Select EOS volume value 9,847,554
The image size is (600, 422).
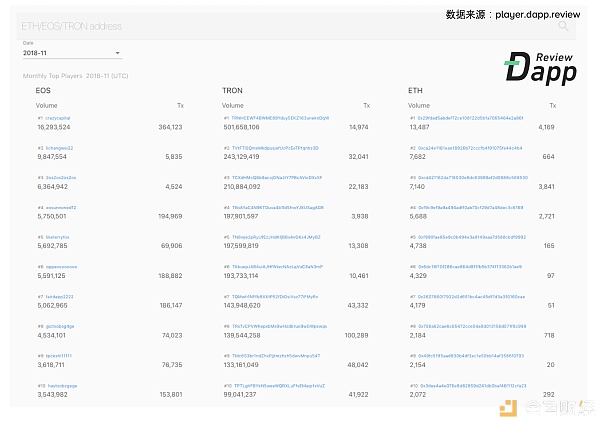pos(52,156)
